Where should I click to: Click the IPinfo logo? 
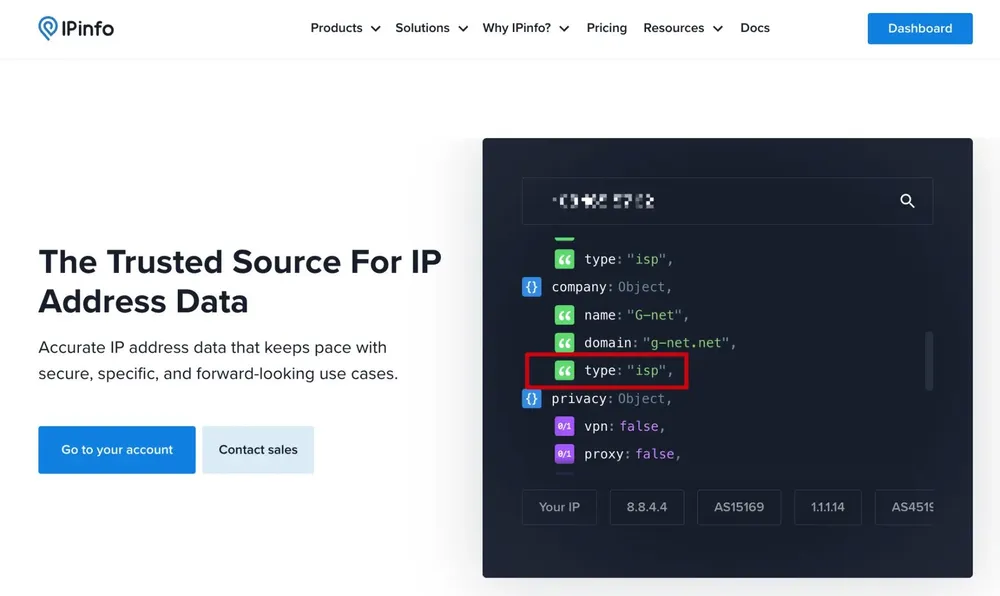click(x=76, y=28)
